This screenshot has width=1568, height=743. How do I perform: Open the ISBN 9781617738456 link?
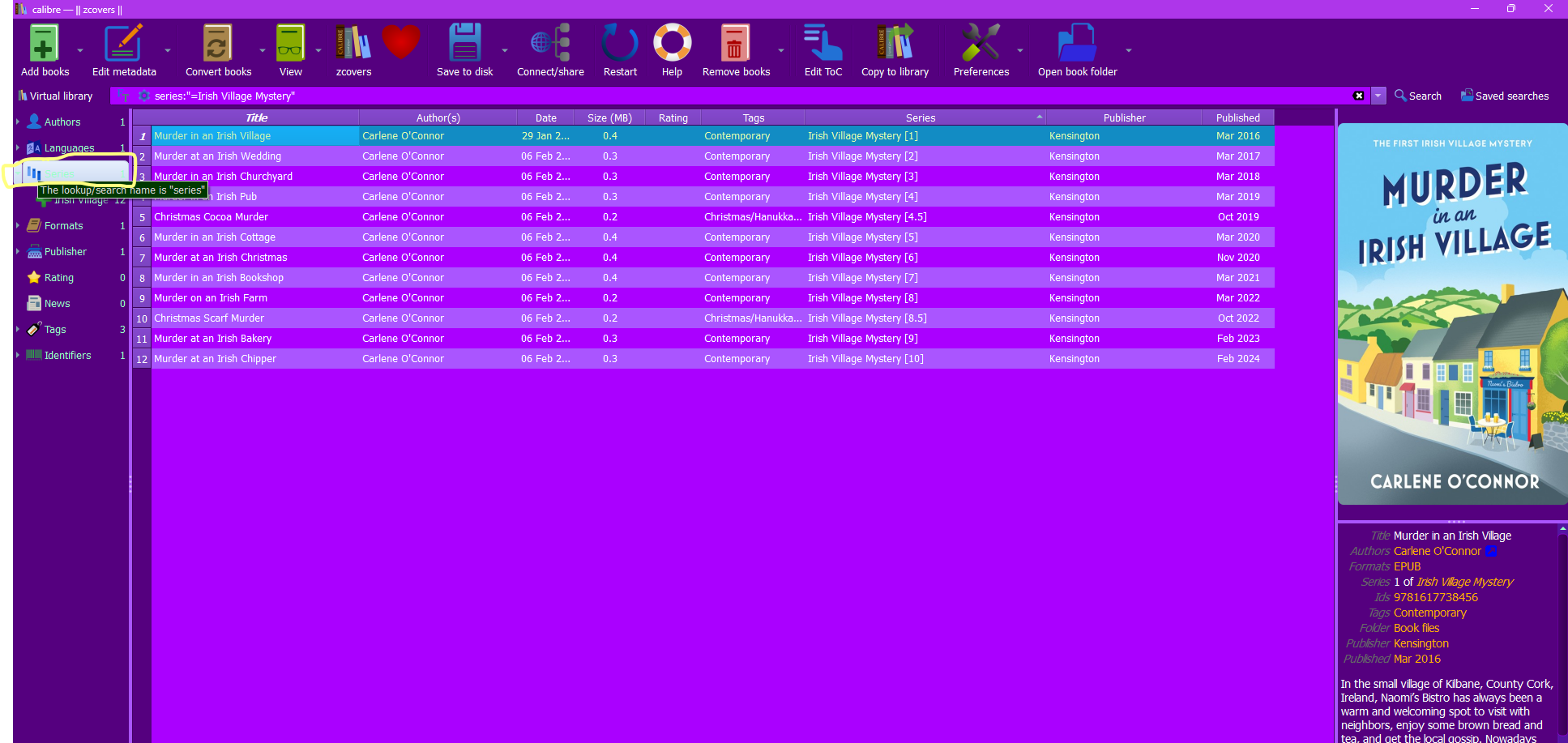1436,597
